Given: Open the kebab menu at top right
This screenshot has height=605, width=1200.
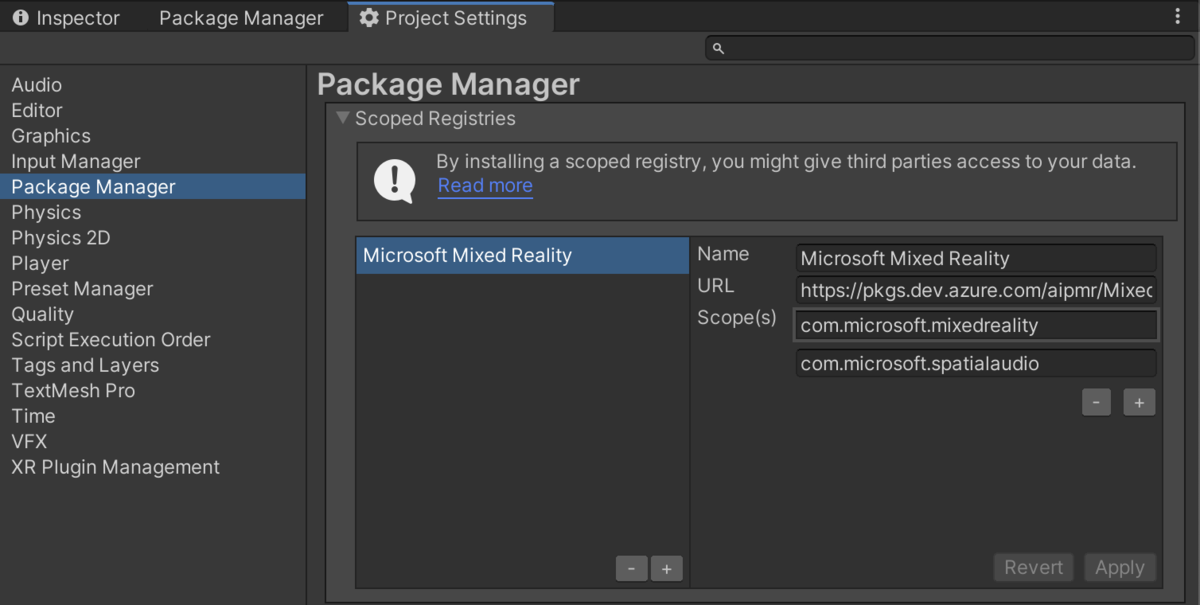Looking at the screenshot, I should (x=1177, y=17).
